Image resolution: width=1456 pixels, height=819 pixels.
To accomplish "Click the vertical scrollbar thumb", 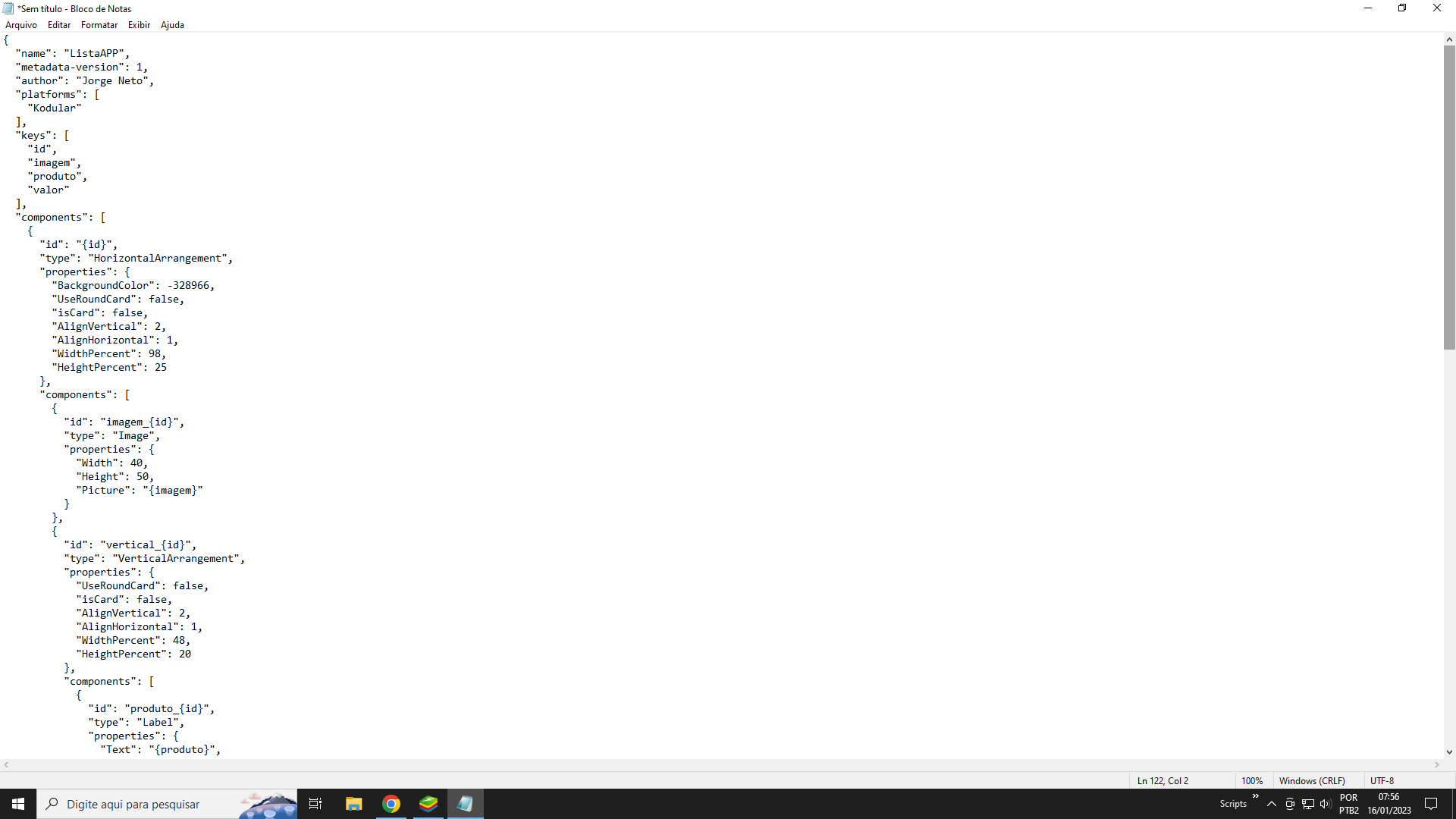I will [1449, 197].
